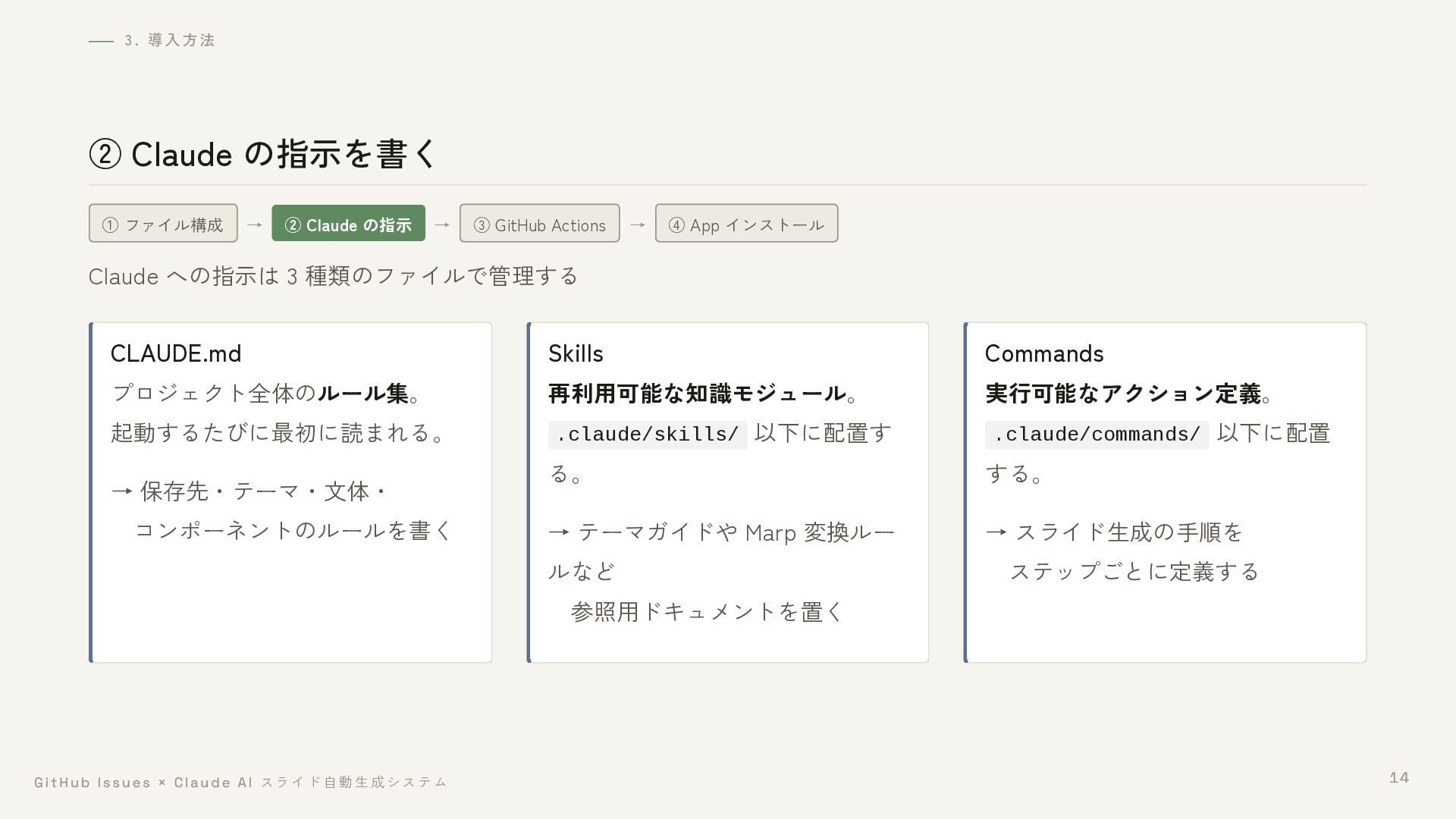Click the section label 3. 導入方法
The height and width of the screenshot is (819, 1456).
(x=170, y=40)
